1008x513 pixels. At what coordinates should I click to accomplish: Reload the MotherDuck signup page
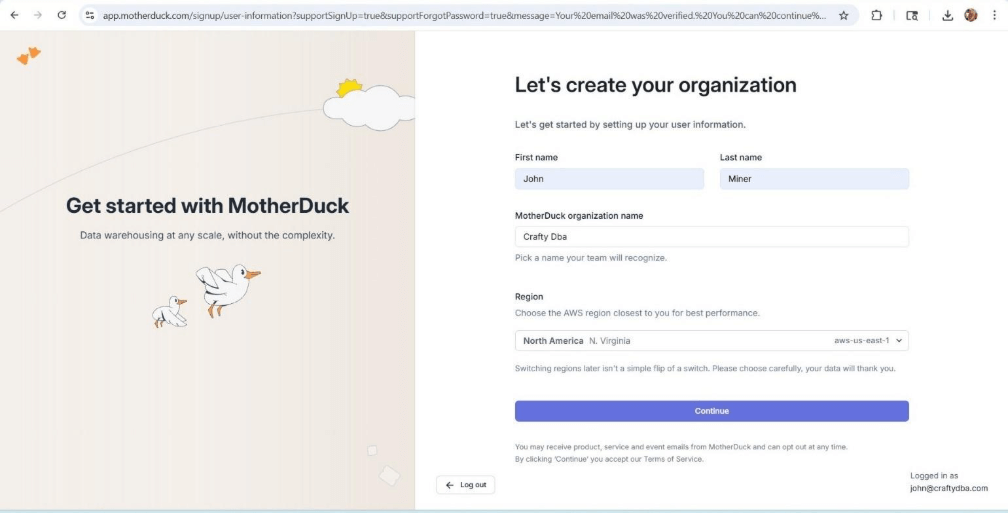(62, 16)
